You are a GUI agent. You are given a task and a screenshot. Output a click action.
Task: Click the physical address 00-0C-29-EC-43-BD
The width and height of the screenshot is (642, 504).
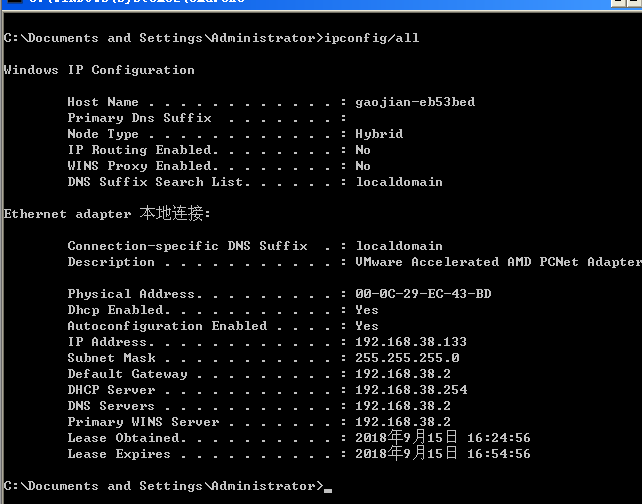click(x=423, y=294)
